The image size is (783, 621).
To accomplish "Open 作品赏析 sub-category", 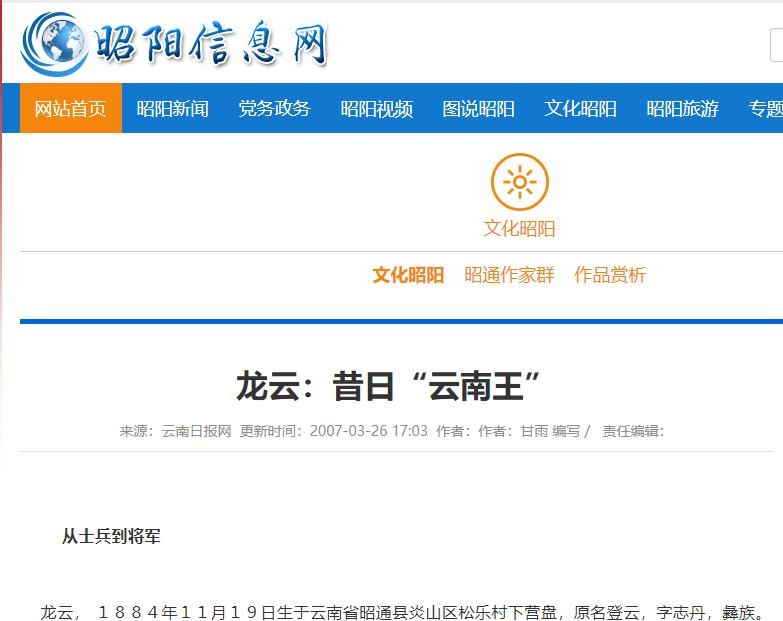I will pyautogui.click(x=610, y=275).
